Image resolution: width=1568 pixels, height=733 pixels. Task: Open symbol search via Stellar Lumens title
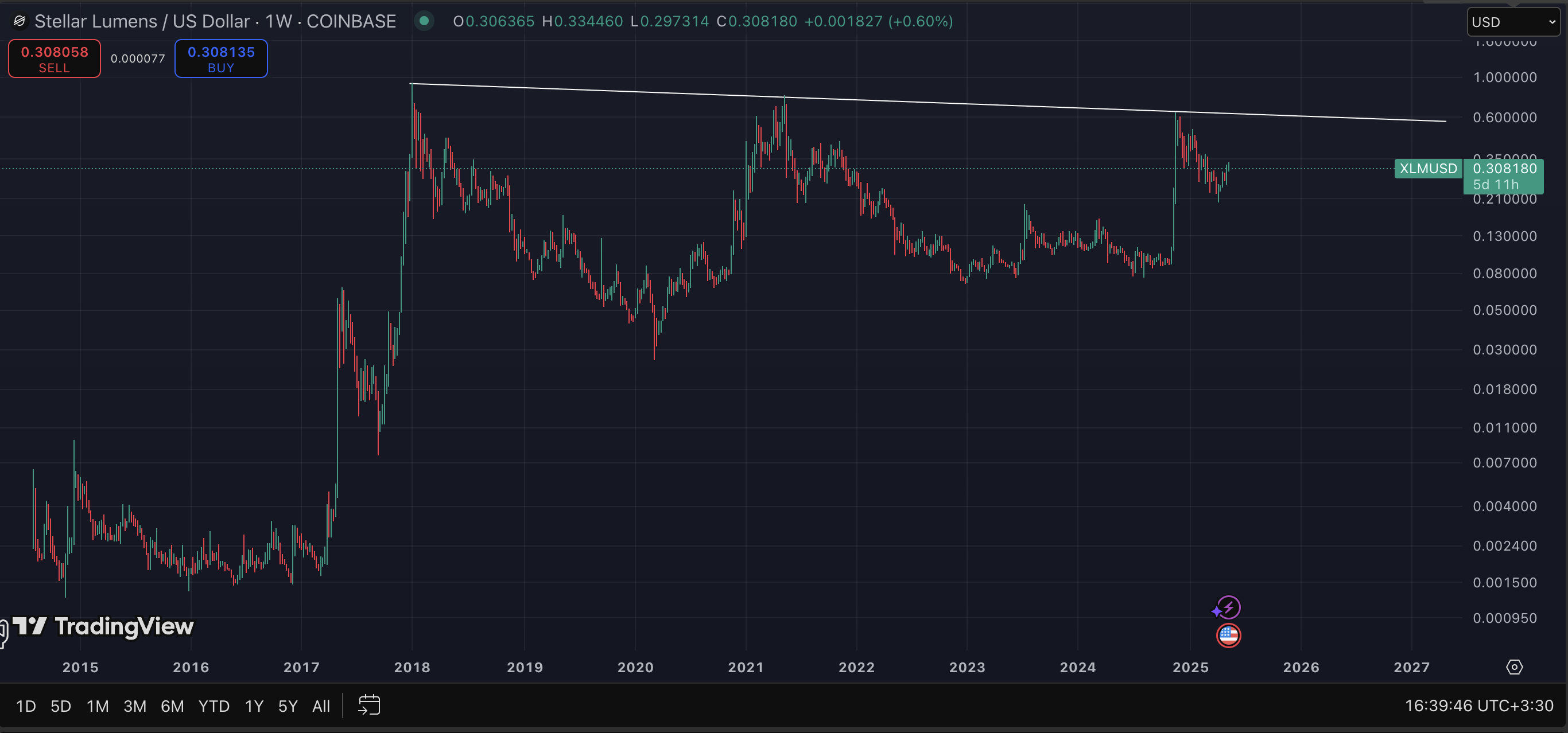point(215,21)
